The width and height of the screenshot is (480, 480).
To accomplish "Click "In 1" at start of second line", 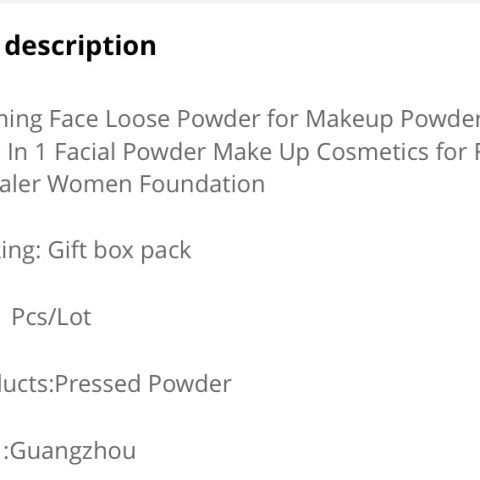I will (26, 152).
